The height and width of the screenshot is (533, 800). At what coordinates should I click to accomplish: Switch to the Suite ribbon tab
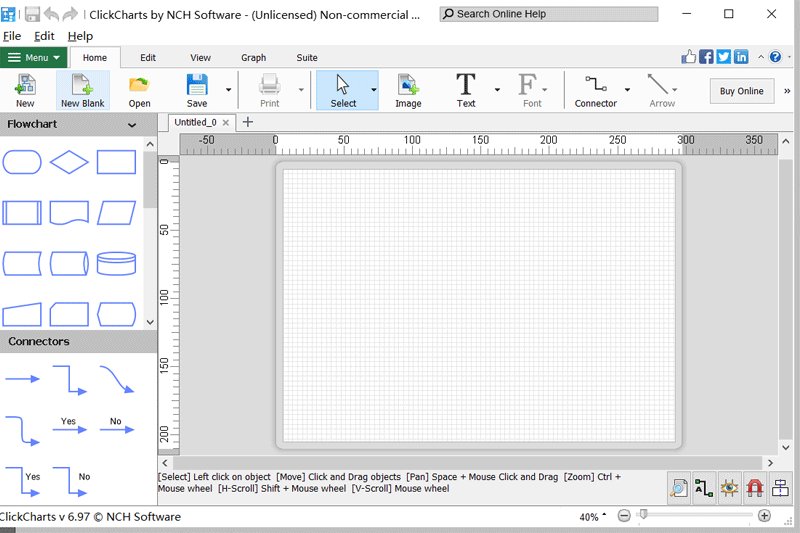307,58
